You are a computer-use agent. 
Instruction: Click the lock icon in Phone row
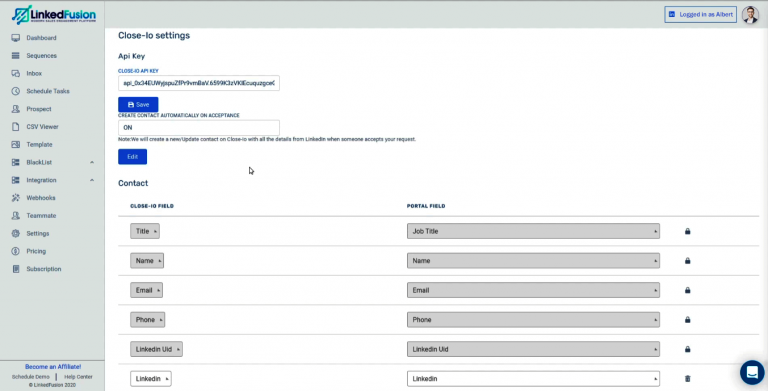coord(687,319)
